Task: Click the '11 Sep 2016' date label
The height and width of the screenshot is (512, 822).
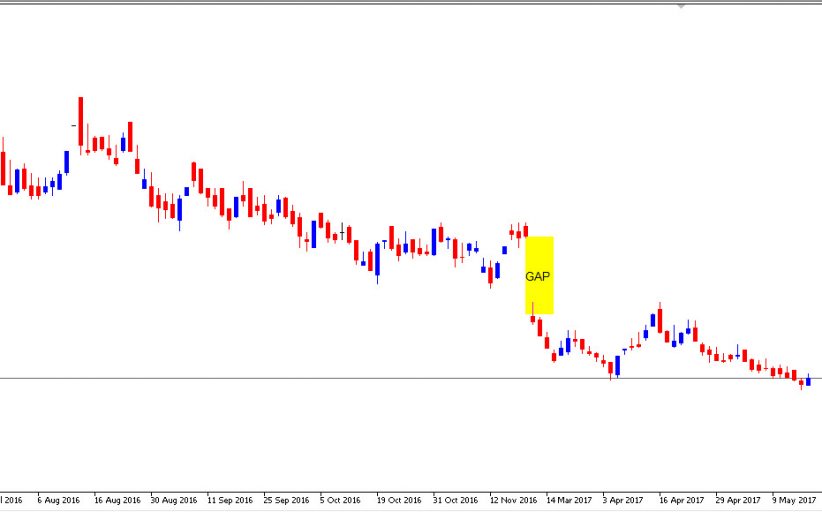Action: (230, 500)
